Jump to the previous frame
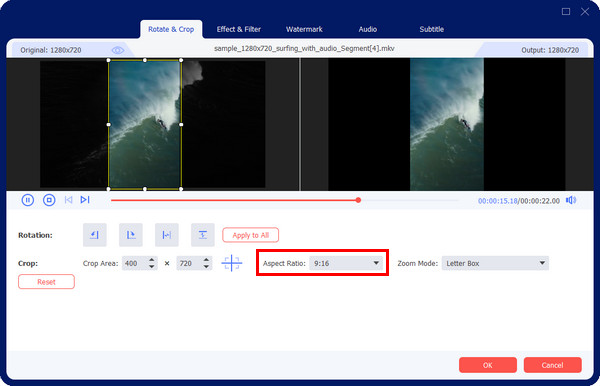This screenshot has width=600, height=386. [x=68, y=200]
